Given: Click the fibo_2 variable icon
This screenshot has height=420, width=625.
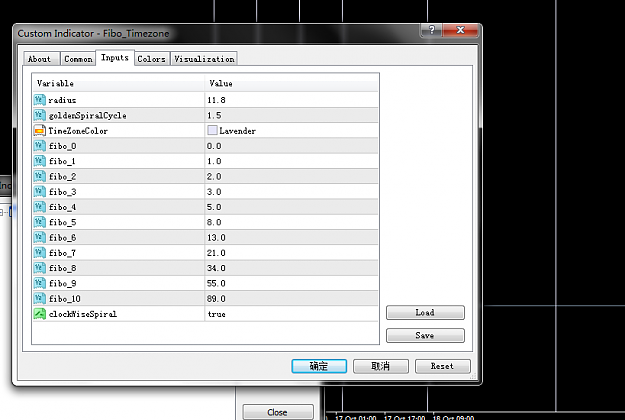Looking at the screenshot, I should coord(39,176).
